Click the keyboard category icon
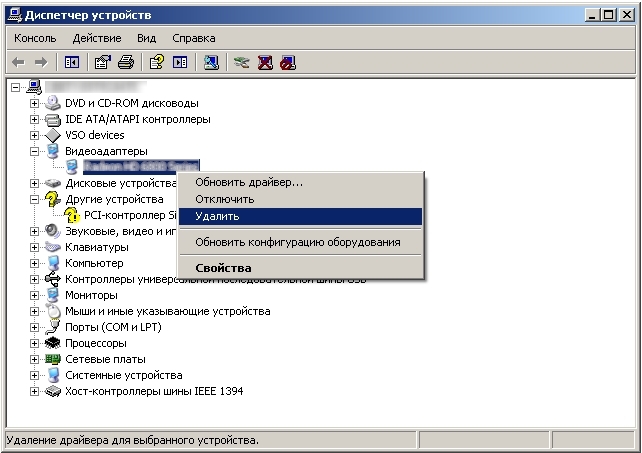The height and width of the screenshot is (453, 642). click(x=52, y=247)
